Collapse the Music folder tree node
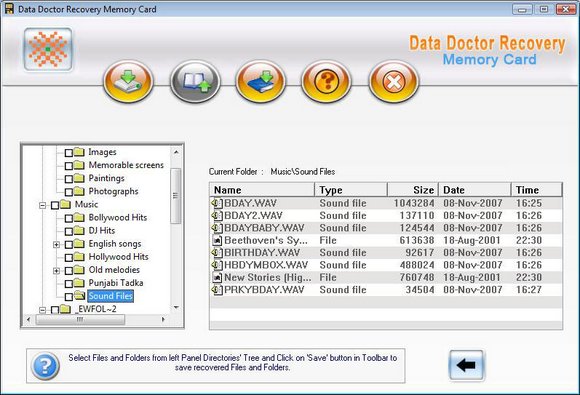580x395 pixels. (x=43, y=205)
